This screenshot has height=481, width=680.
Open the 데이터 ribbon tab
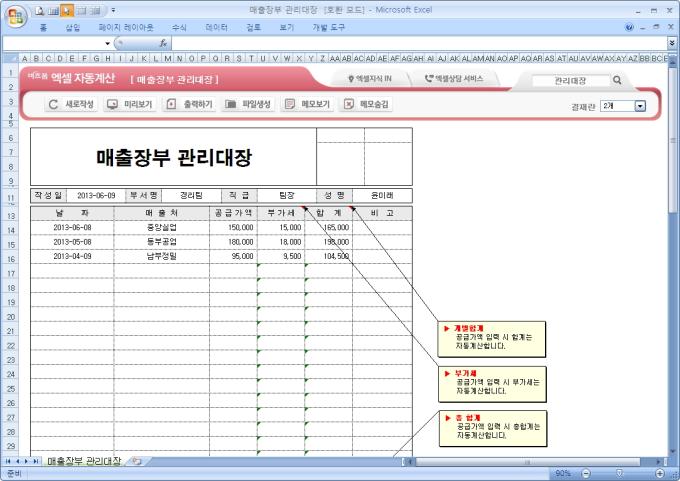coord(216,28)
